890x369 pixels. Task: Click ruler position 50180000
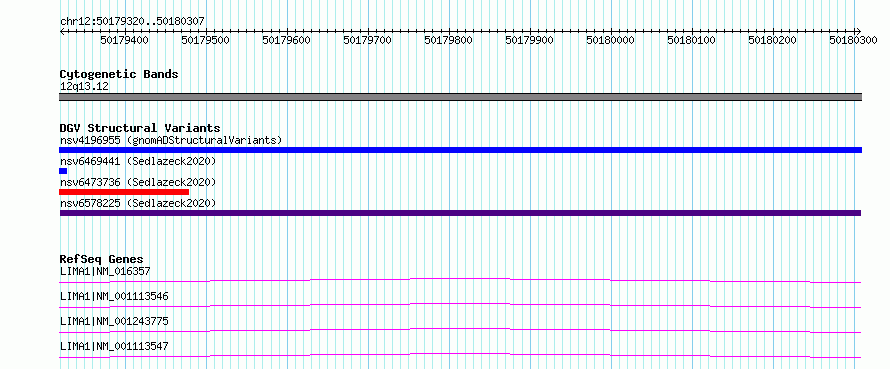click(x=611, y=40)
